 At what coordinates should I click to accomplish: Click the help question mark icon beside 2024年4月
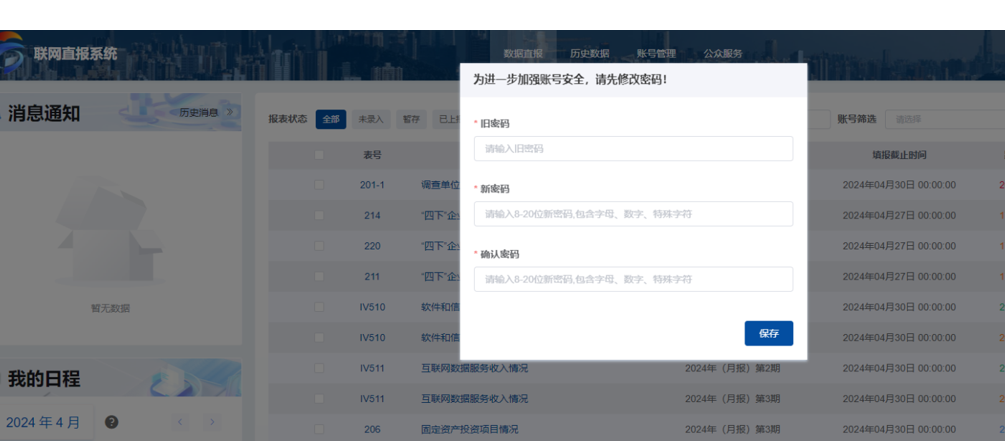111,422
